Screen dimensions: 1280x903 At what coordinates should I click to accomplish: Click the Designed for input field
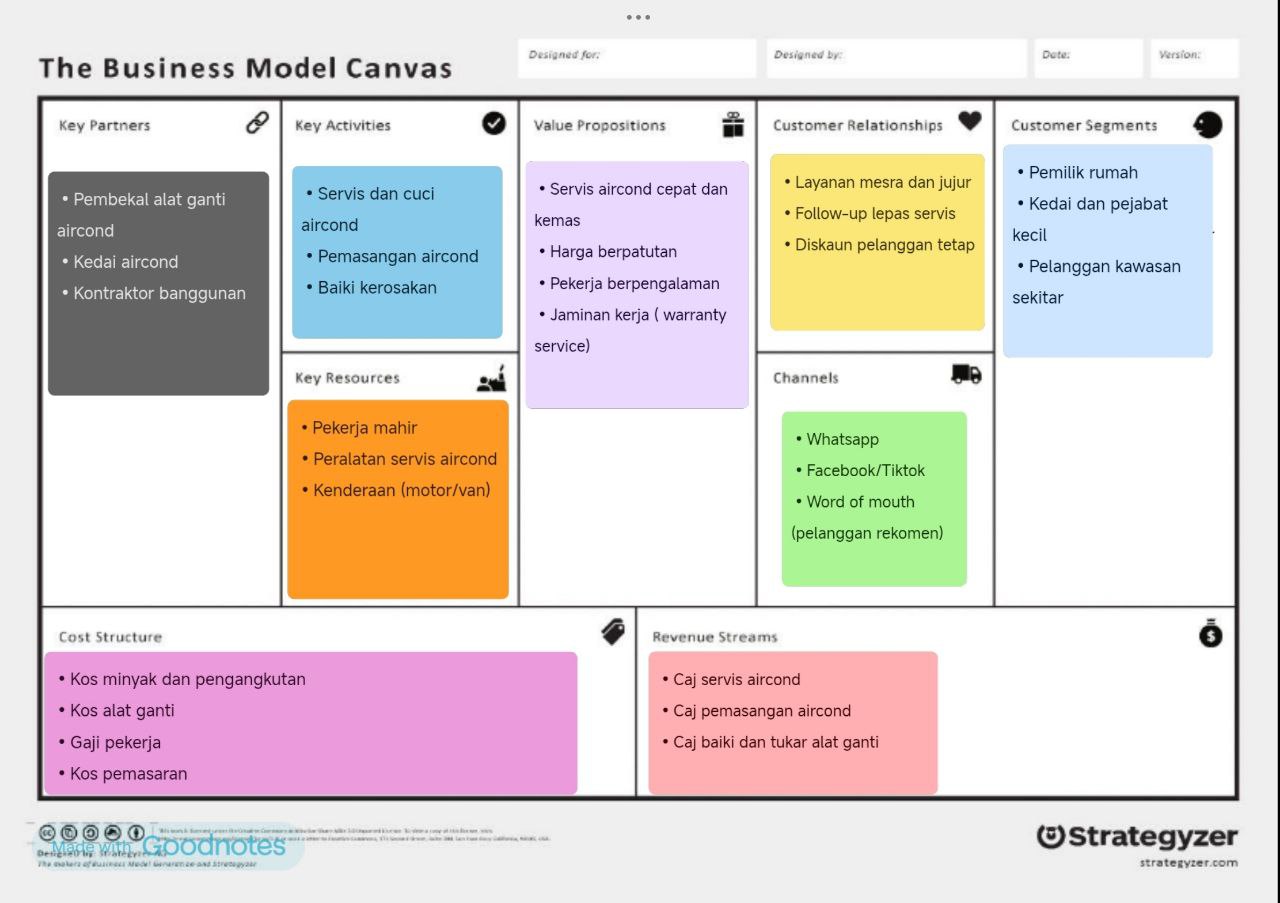(x=637, y=58)
